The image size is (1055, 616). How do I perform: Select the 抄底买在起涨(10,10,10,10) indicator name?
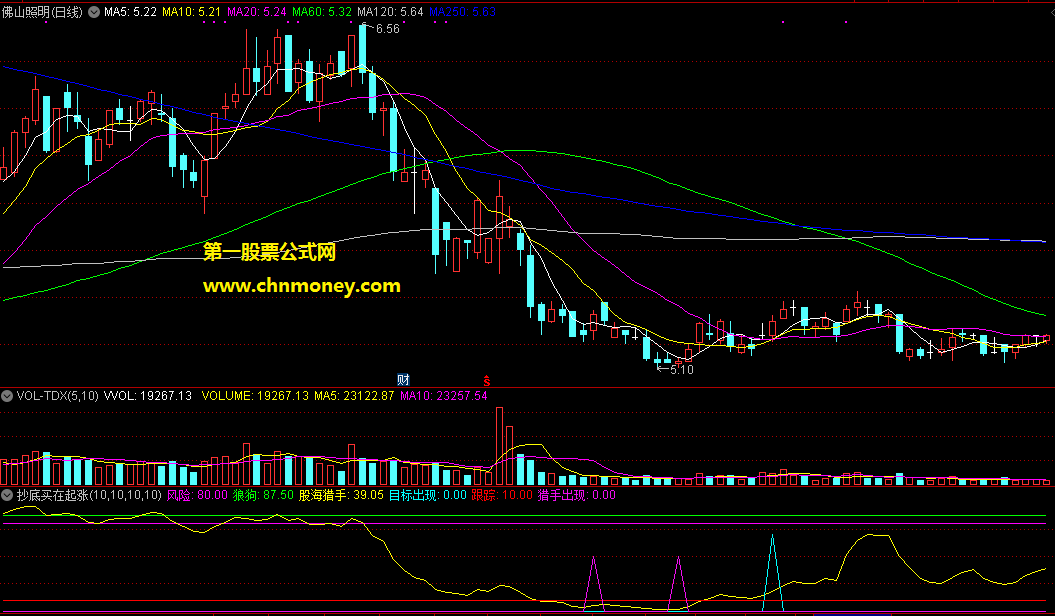coord(89,495)
